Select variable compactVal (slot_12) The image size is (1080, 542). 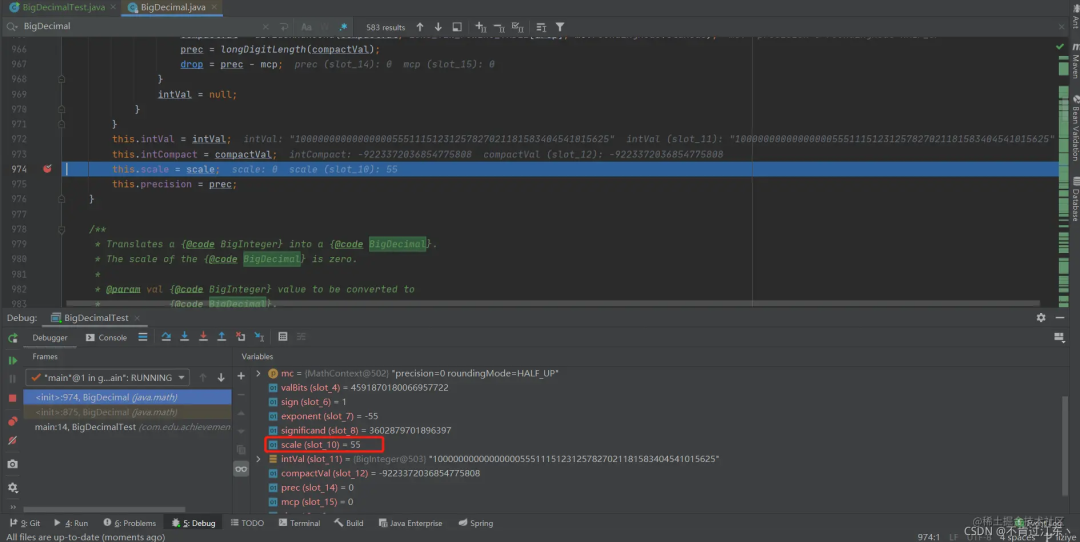[x=374, y=473]
